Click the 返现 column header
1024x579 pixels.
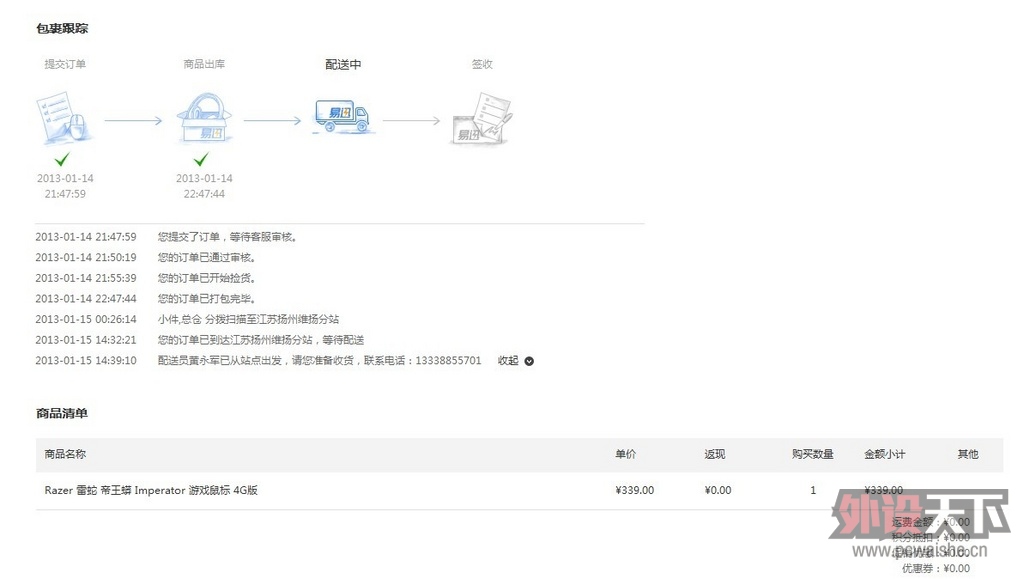[714, 454]
